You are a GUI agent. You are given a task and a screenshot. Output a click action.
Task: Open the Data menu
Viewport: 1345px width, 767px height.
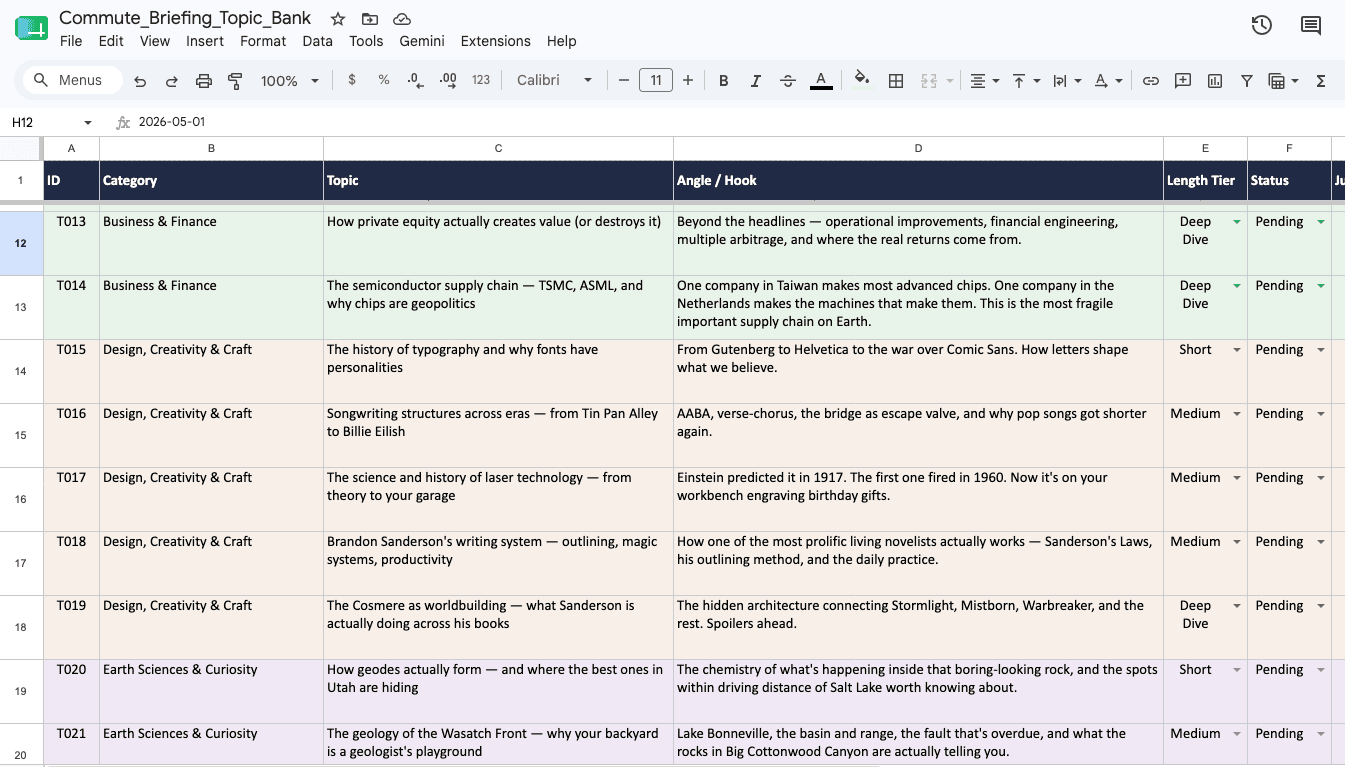[317, 41]
